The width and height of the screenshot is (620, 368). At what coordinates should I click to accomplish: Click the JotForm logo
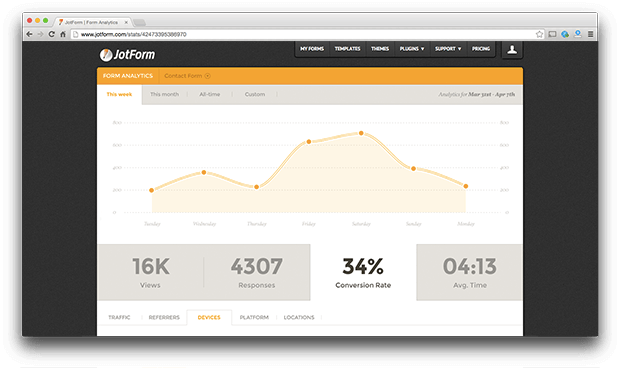click(127, 55)
